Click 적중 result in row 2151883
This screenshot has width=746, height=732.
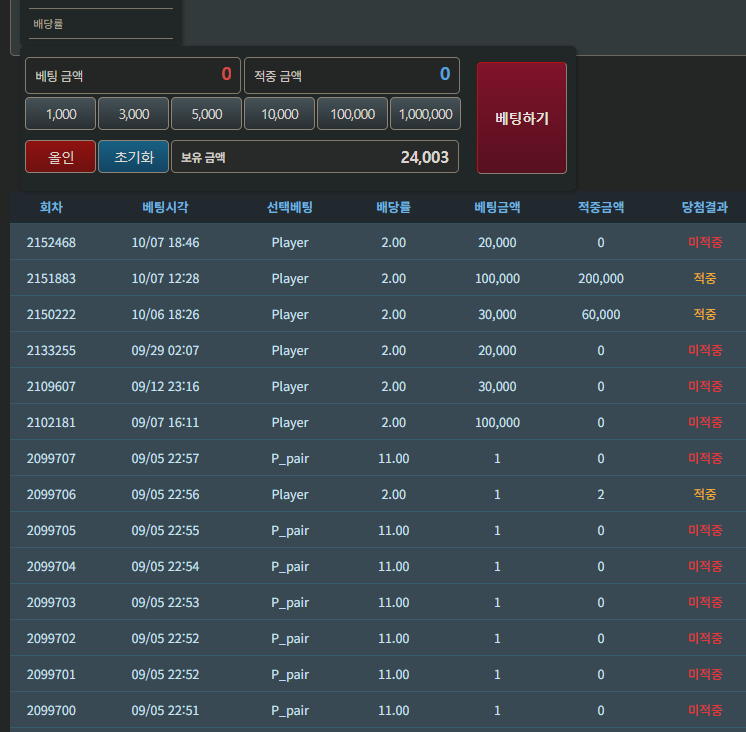click(705, 278)
